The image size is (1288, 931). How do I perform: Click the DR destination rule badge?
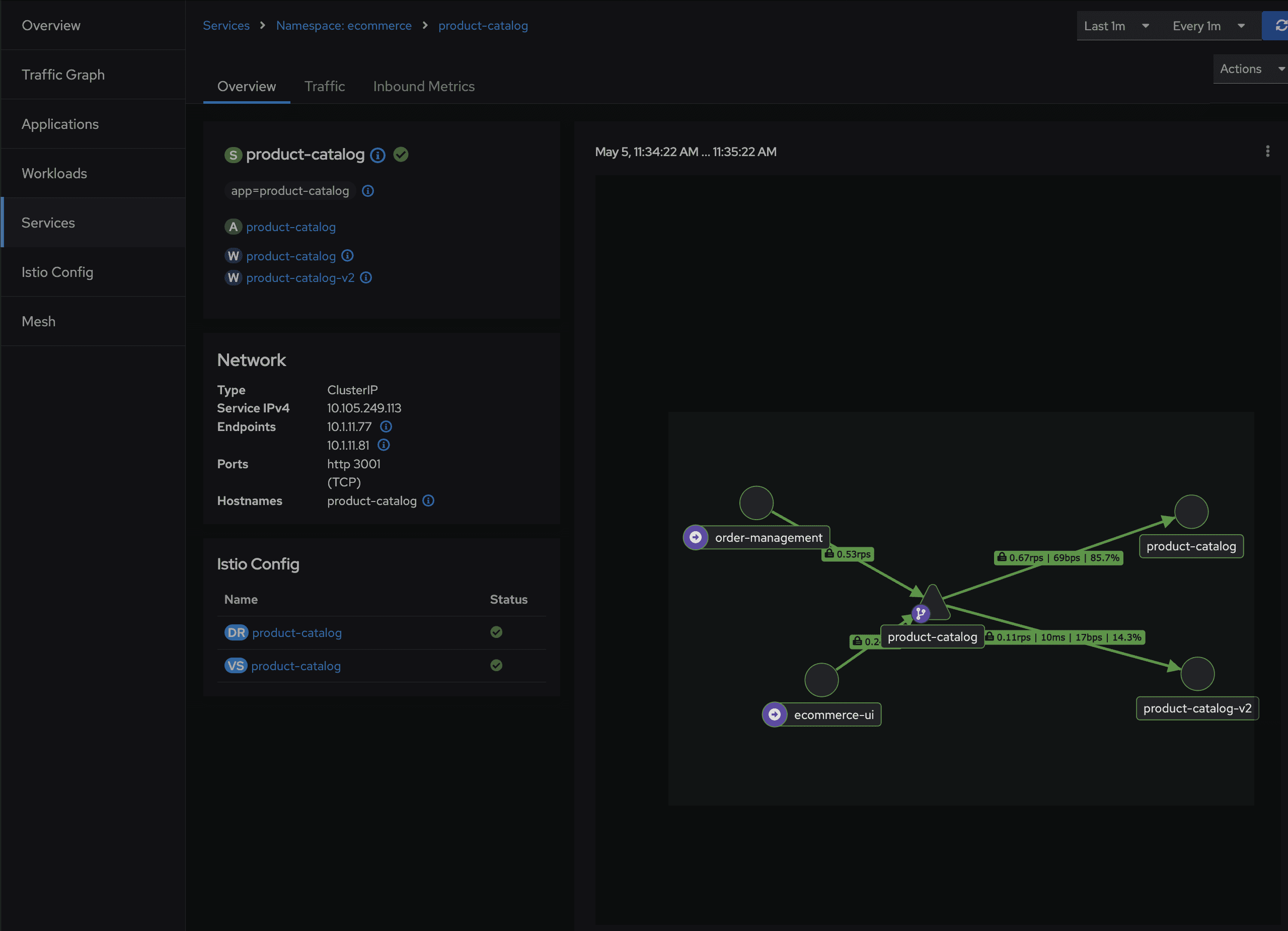tap(236, 632)
